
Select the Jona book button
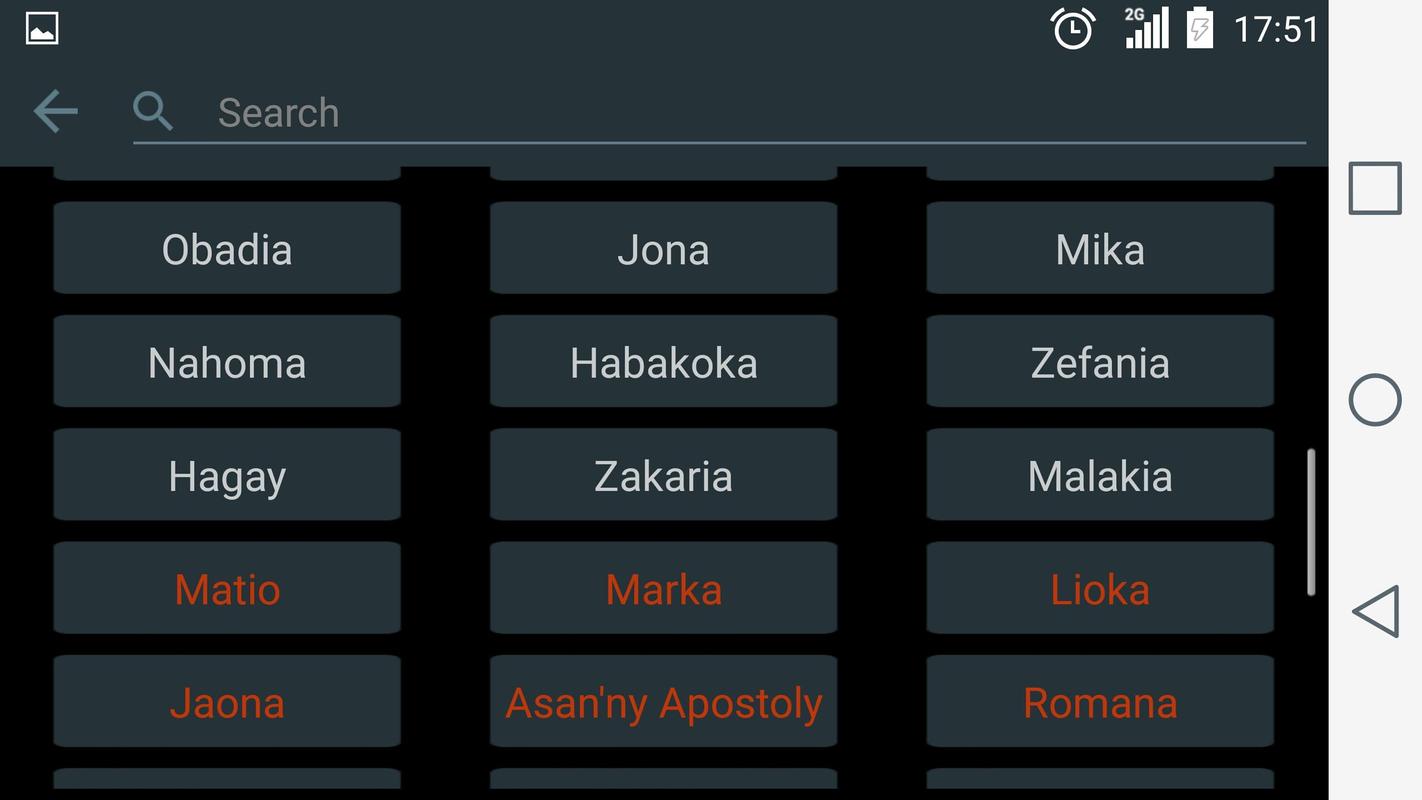pos(663,249)
